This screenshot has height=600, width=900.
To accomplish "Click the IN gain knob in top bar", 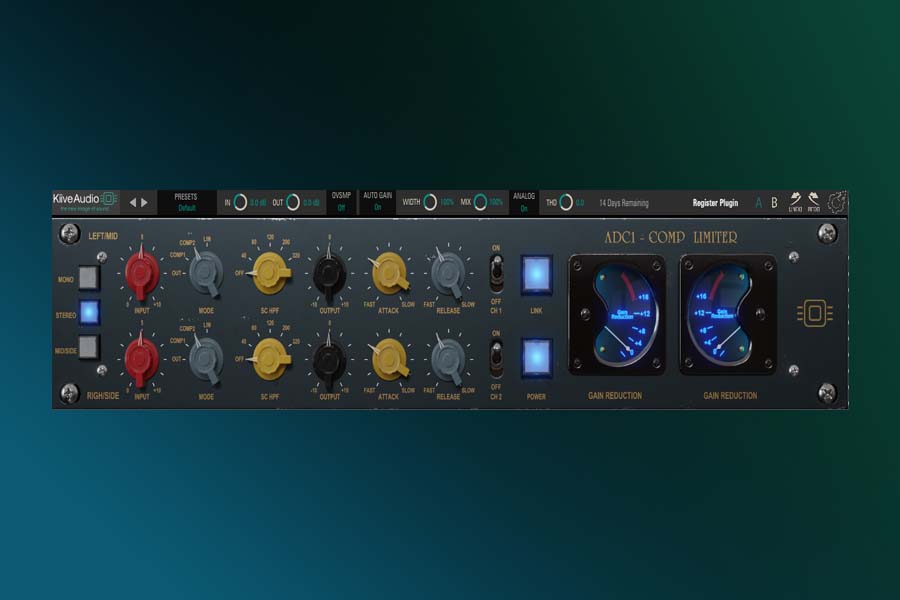I will click(x=240, y=202).
